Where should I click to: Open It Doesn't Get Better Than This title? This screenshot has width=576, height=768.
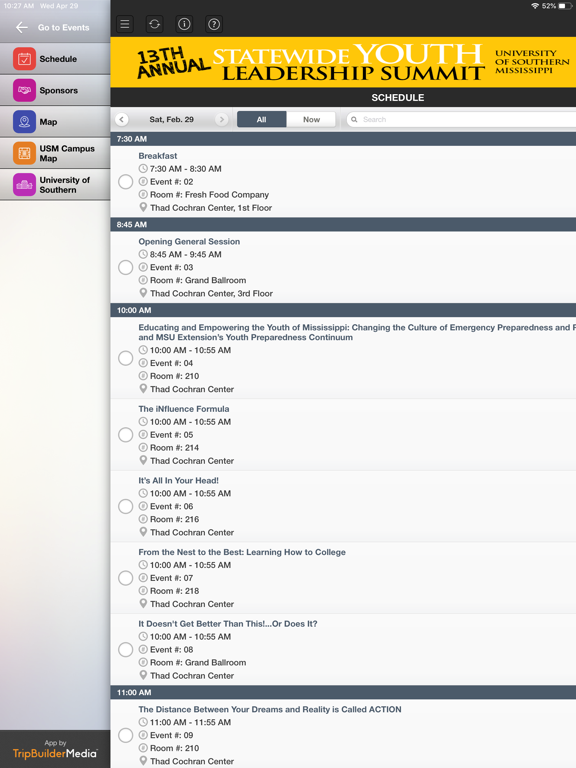click(x=228, y=624)
